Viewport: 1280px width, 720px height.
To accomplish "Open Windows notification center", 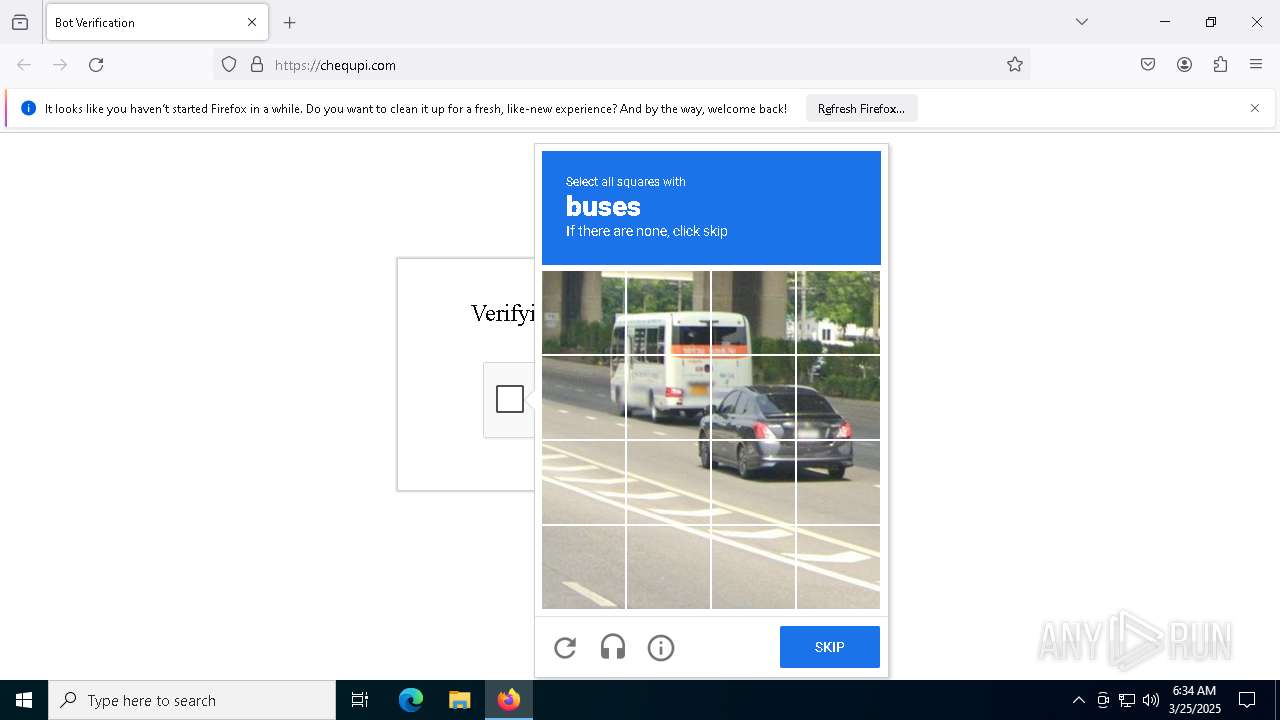I will pyautogui.click(x=1247, y=700).
